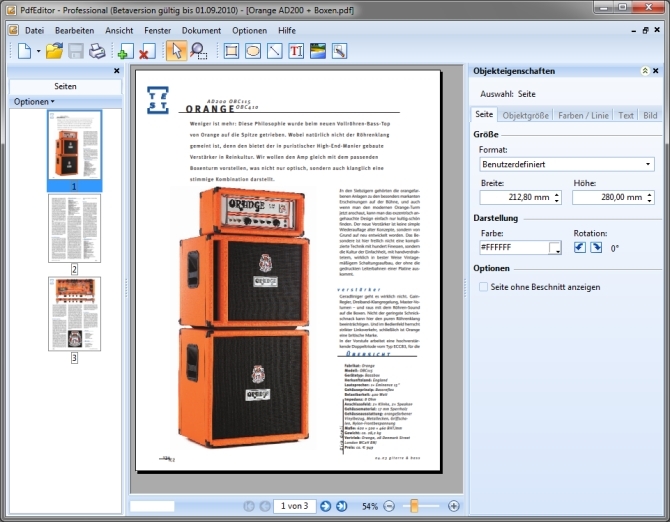Click the print icon in toolbar
The image size is (670, 522).
click(97, 51)
